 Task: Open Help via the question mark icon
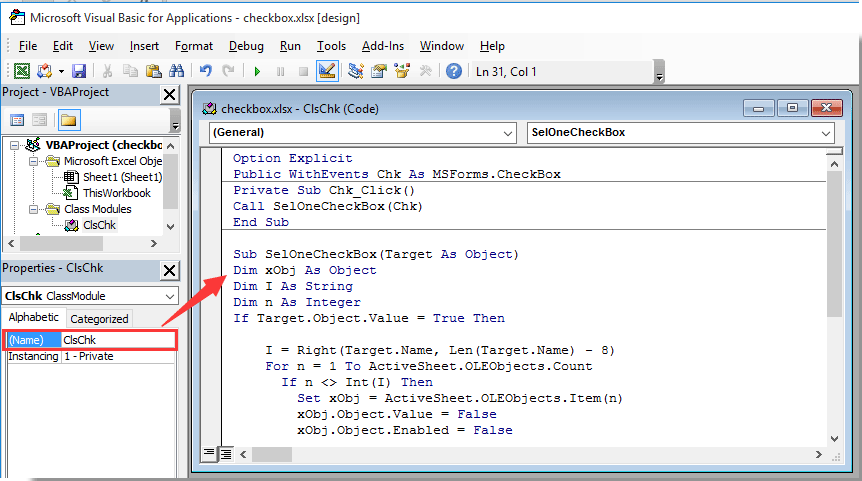click(x=454, y=71)
